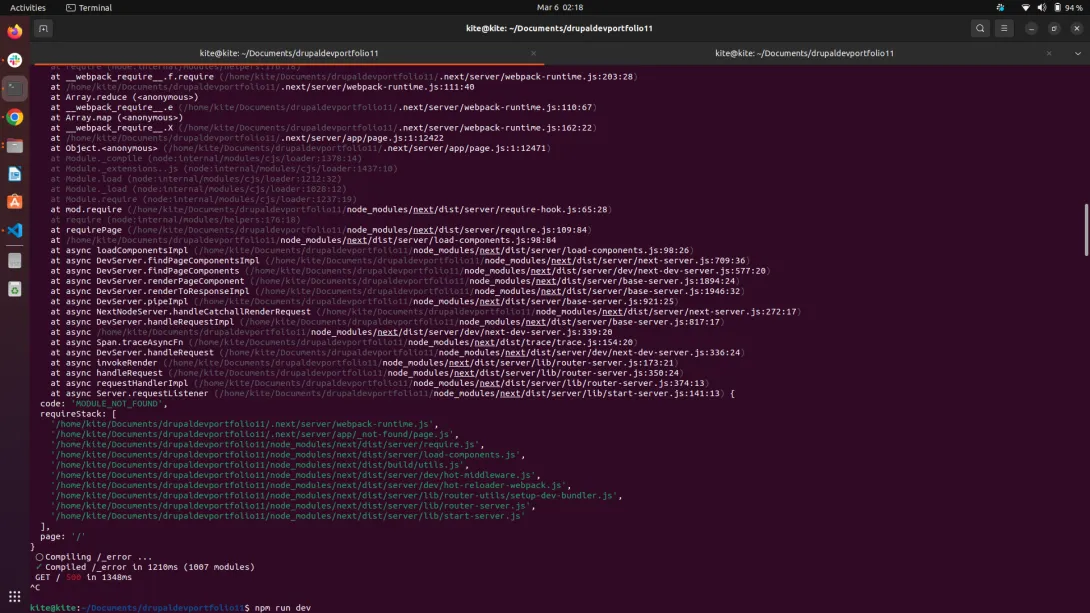Open Slack from the dock
This screenshot has height=613, width=1090.
click(14, 60)
